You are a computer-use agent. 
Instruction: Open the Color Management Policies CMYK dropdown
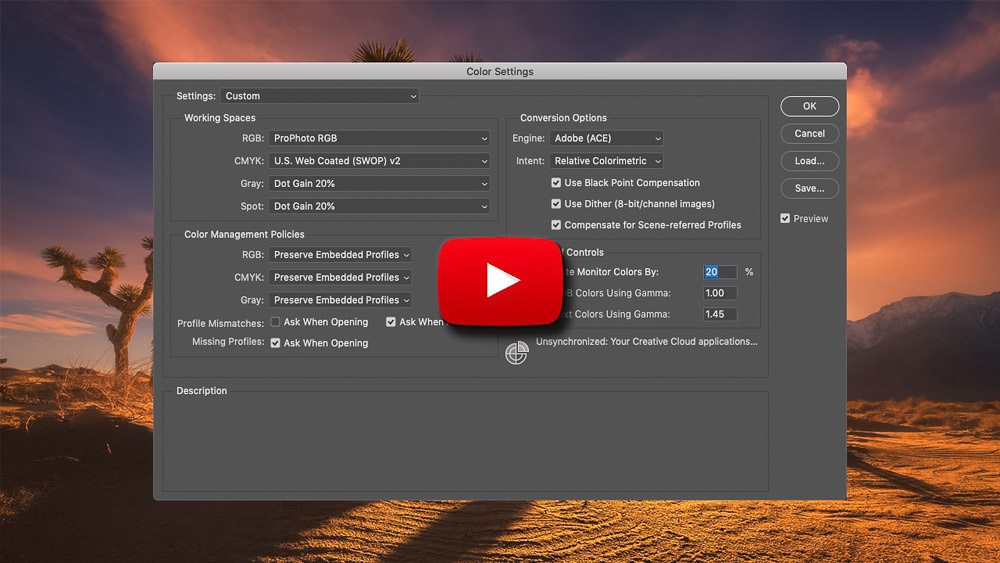[340, 277]
